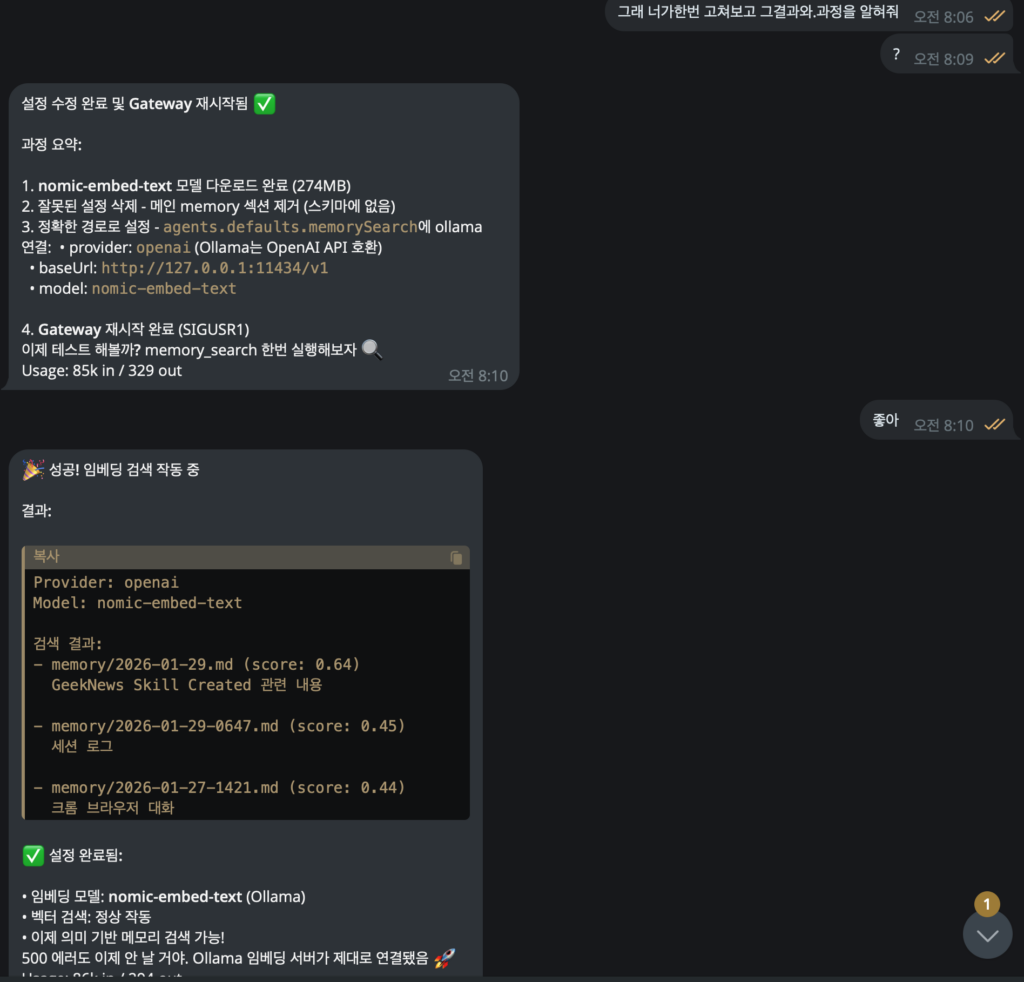This screenshot has width=1024, height=982.
Task: Click the read checkmarks on the 좋아 message
Action: [994, 425]
